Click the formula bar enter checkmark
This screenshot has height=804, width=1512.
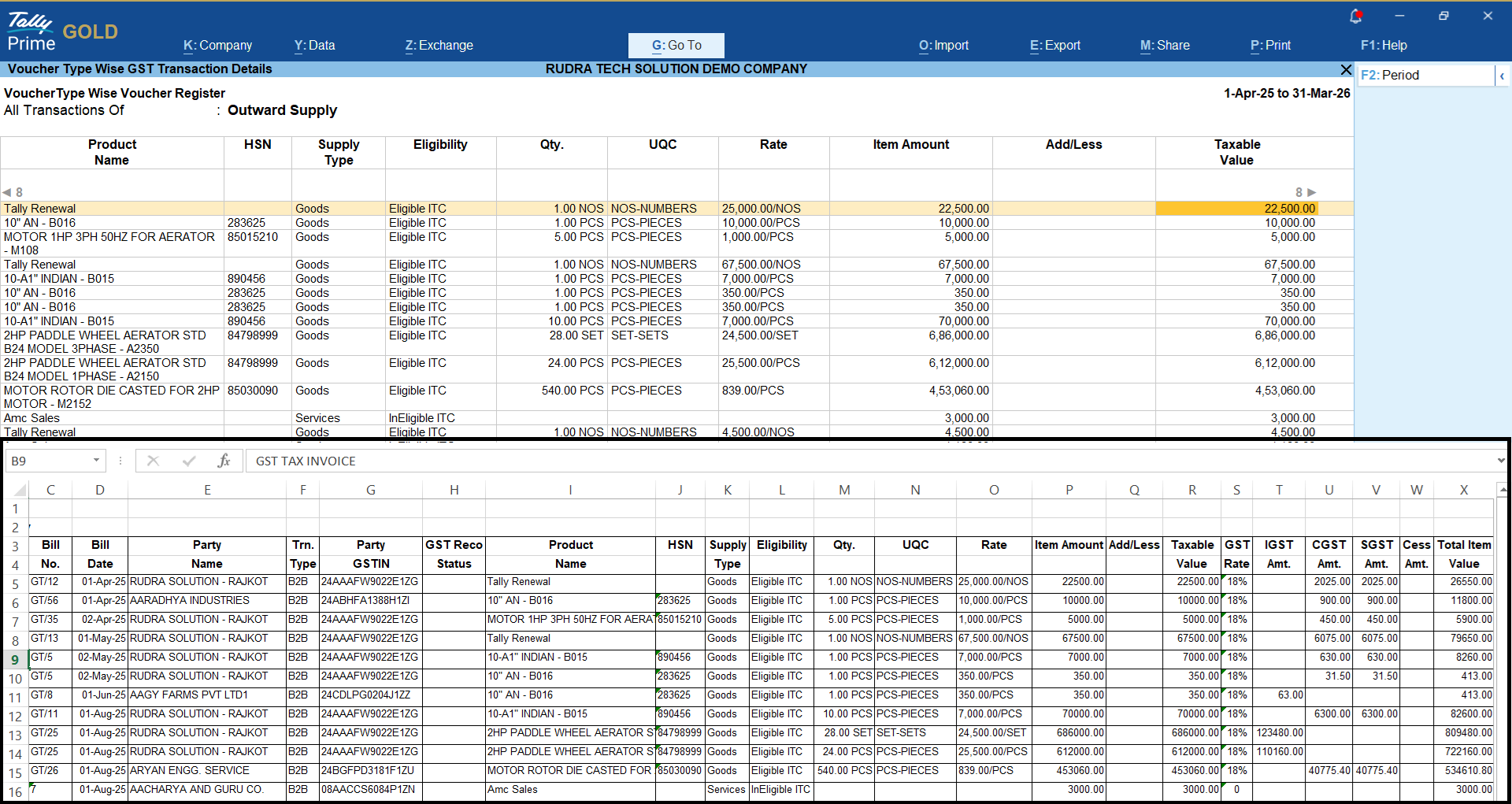click(x=189, y=461)
